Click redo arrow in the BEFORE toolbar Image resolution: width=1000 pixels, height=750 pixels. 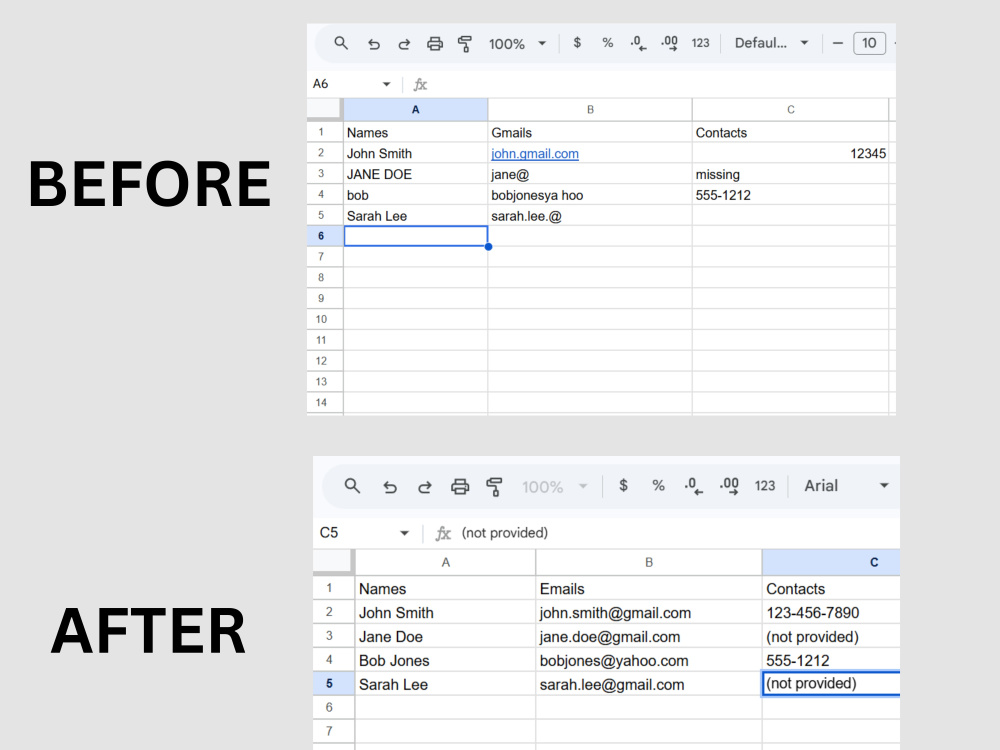pos(404,44)
